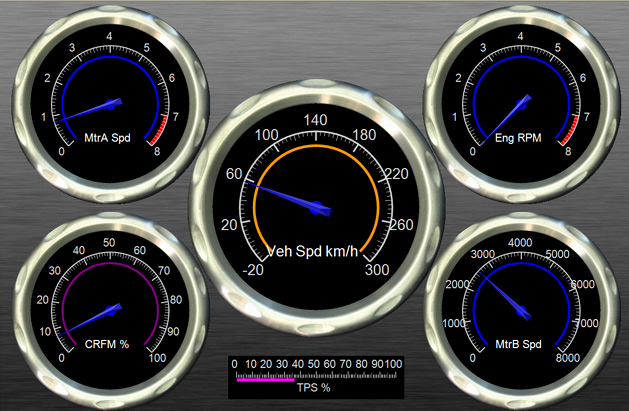Click the 300 mark on vehicle speed gauge
The image size is (629, 411).
pyautogui.click(x=377, y=270)
